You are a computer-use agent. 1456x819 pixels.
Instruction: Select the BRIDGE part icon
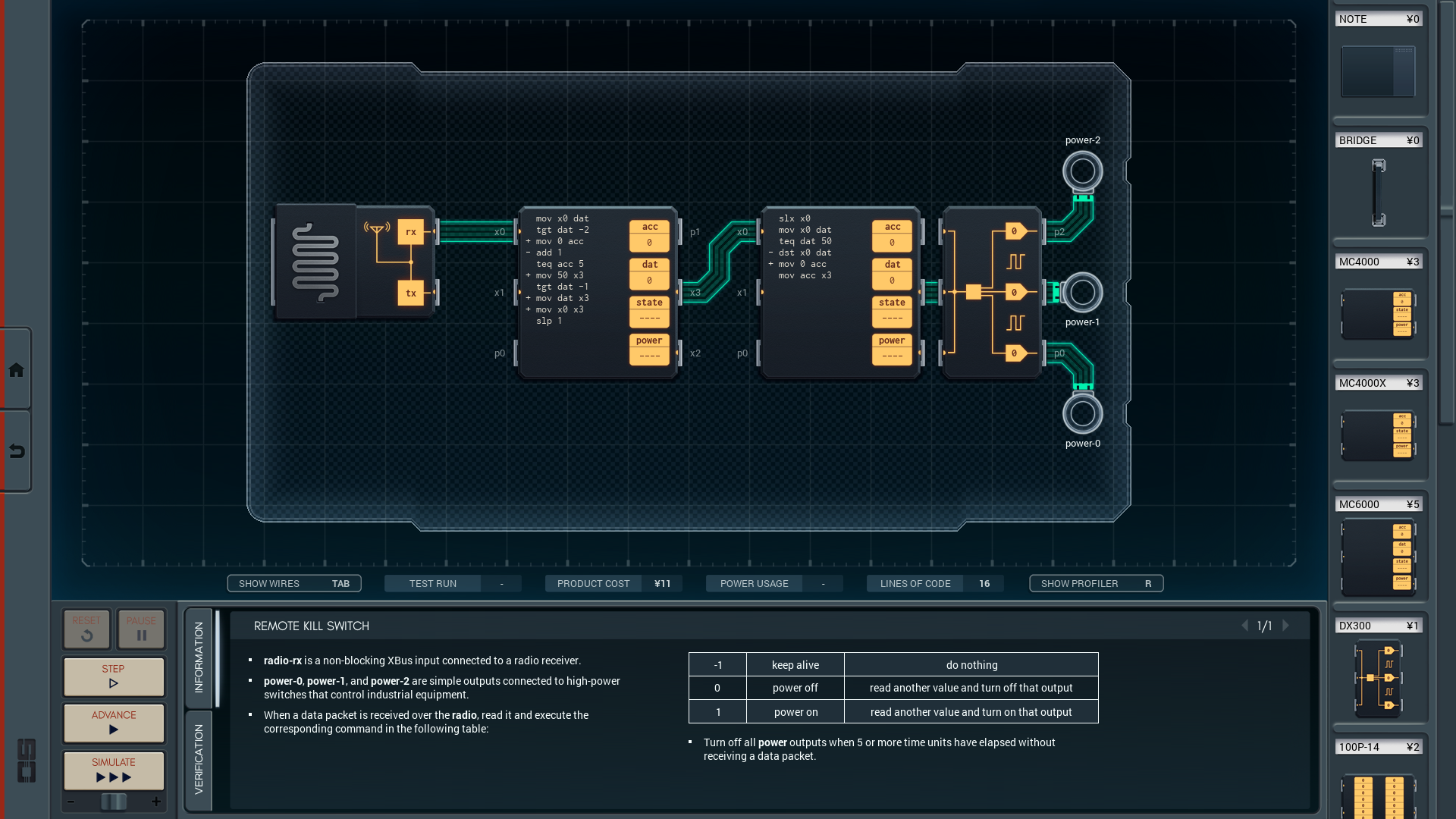point(1379,193)
